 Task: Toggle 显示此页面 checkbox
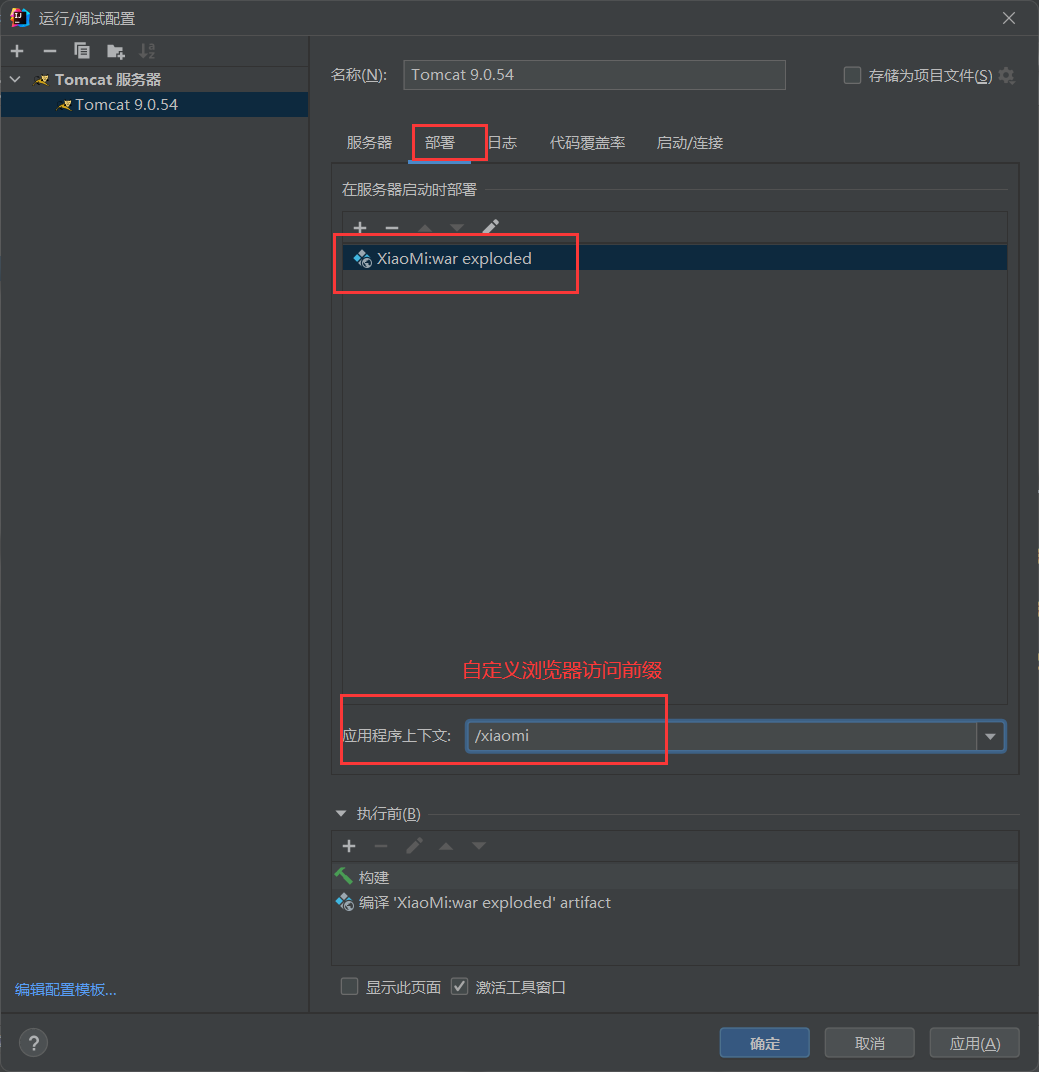tap(349, 987)
